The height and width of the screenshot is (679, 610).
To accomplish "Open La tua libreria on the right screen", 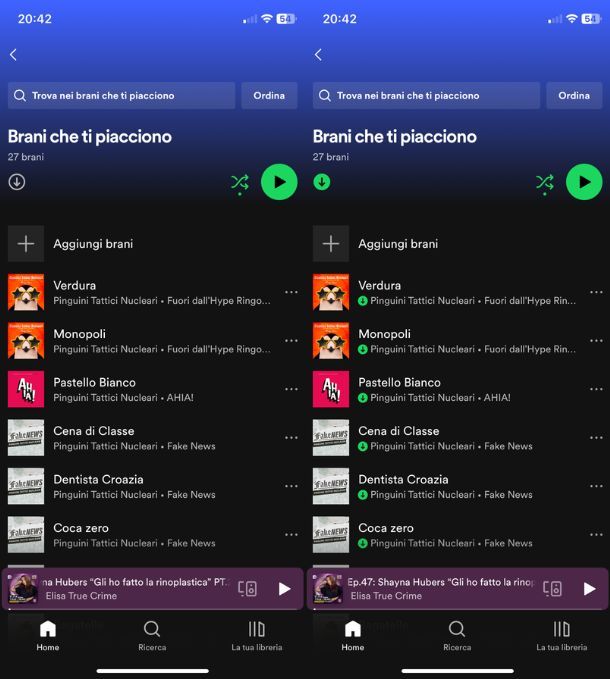I will click(562, 636).
